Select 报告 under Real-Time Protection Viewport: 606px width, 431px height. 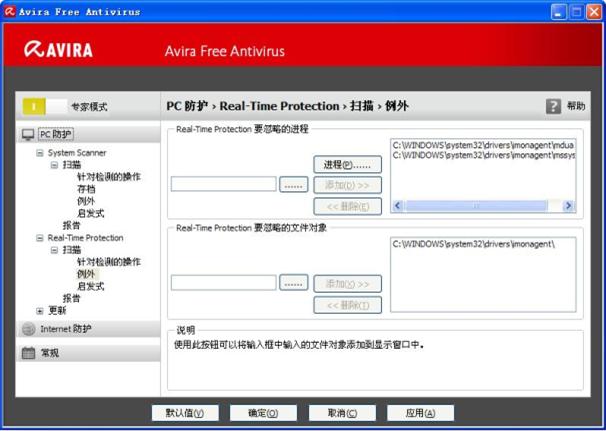[71, 298]
